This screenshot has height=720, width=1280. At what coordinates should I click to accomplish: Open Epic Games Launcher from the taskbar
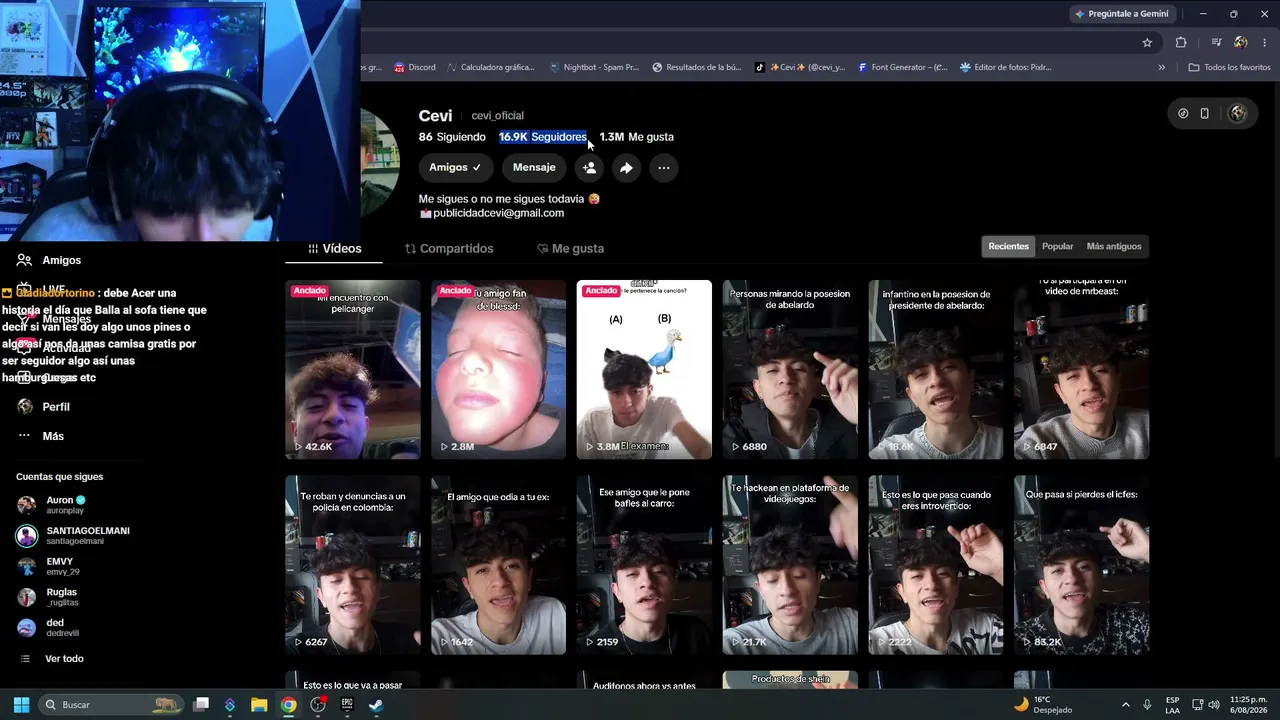pos(347,705)
